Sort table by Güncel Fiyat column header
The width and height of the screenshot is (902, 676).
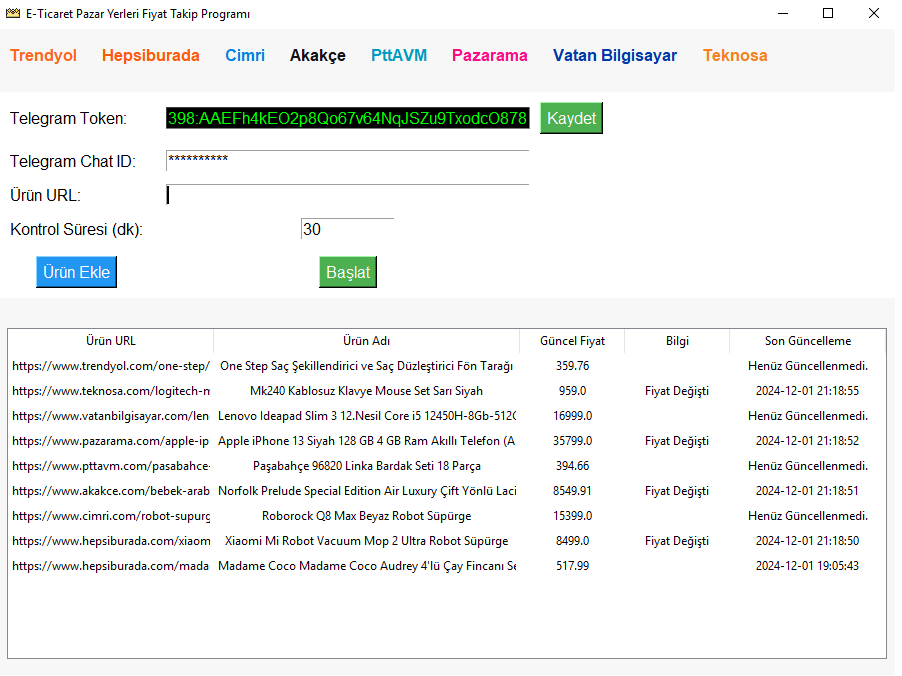click(572, 341)
